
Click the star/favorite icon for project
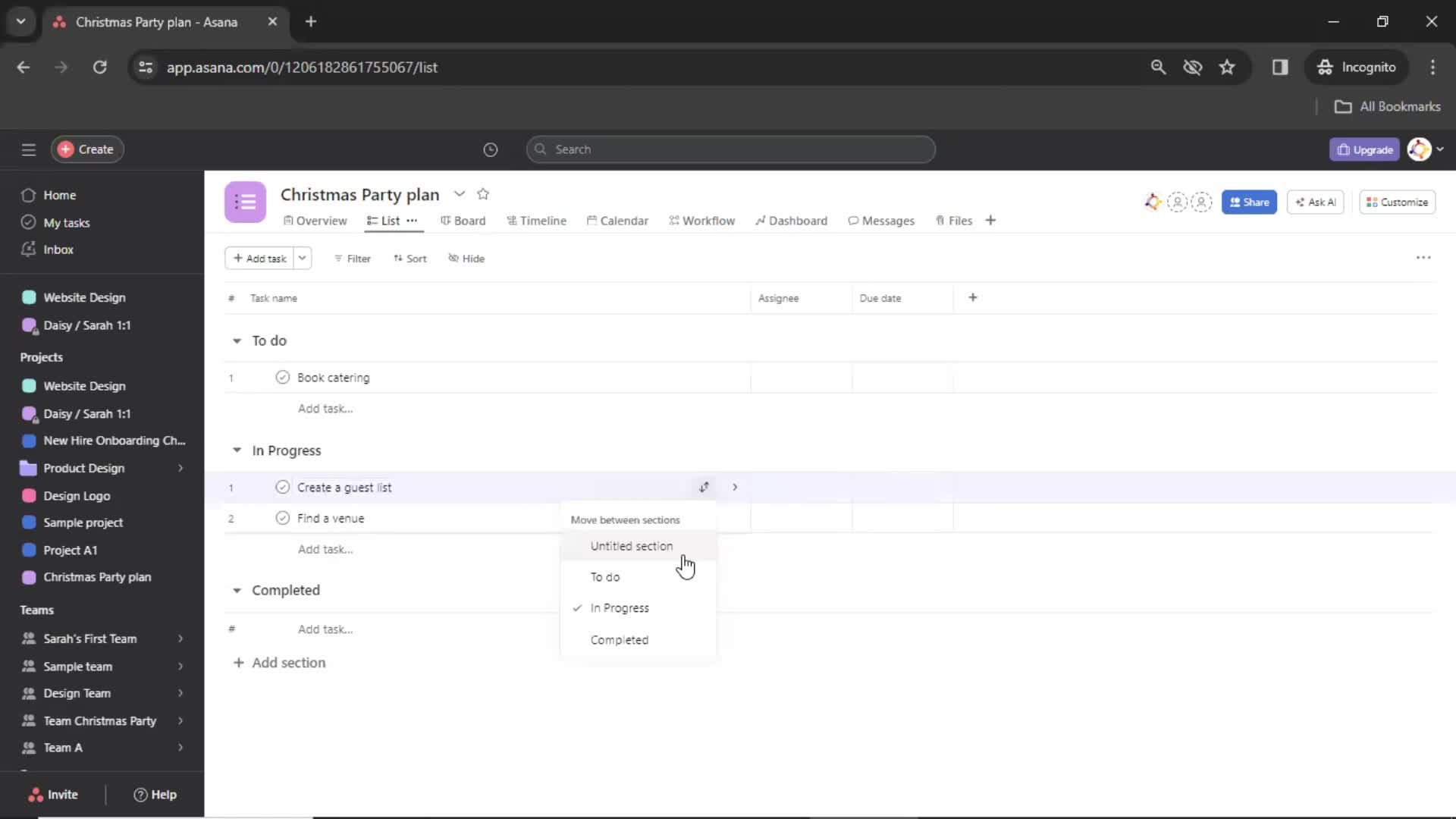[483, 194]
